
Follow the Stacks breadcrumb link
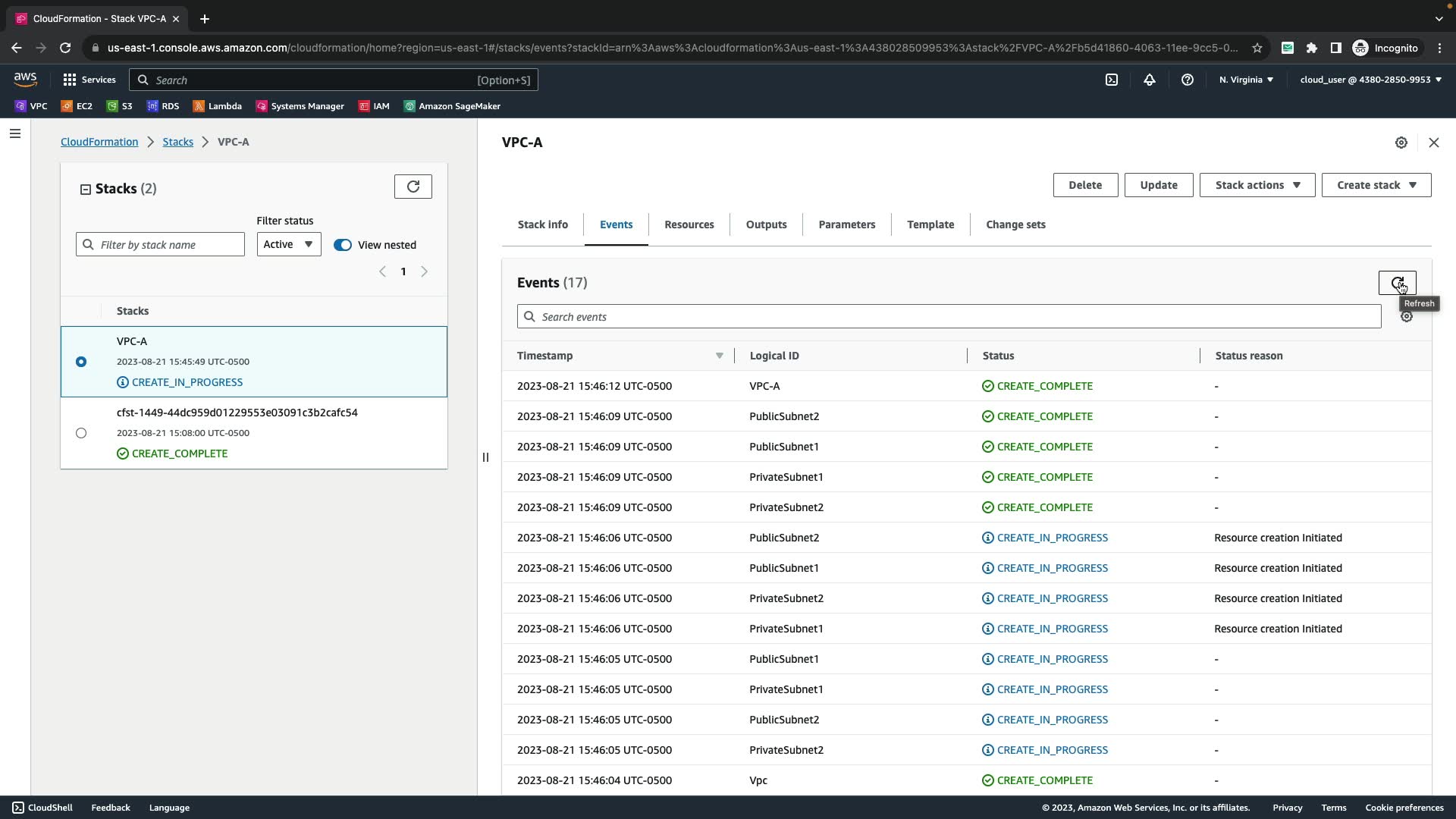(177, 142)
